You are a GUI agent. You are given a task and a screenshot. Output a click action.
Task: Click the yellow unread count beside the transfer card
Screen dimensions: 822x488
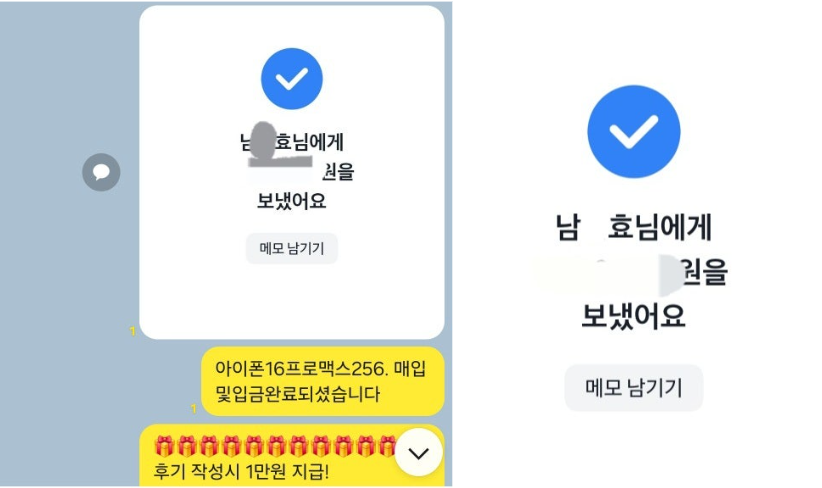[132, 331]
